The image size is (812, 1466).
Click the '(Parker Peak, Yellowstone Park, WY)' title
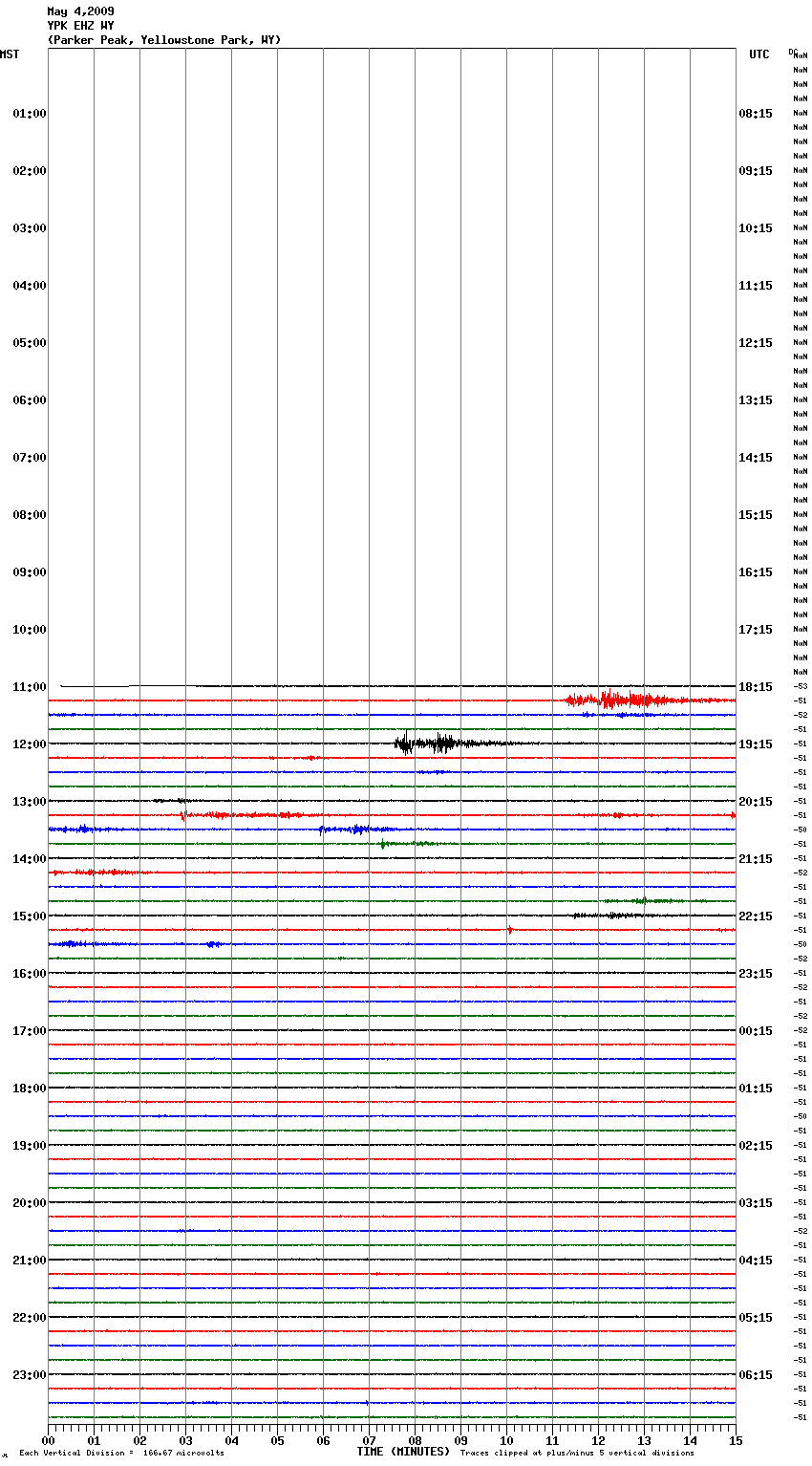point(164,40)
